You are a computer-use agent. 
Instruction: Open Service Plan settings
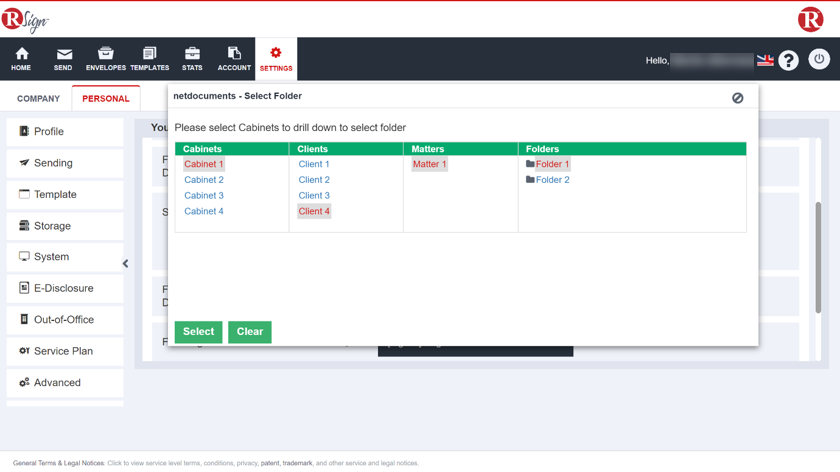[x=65, y=351]
